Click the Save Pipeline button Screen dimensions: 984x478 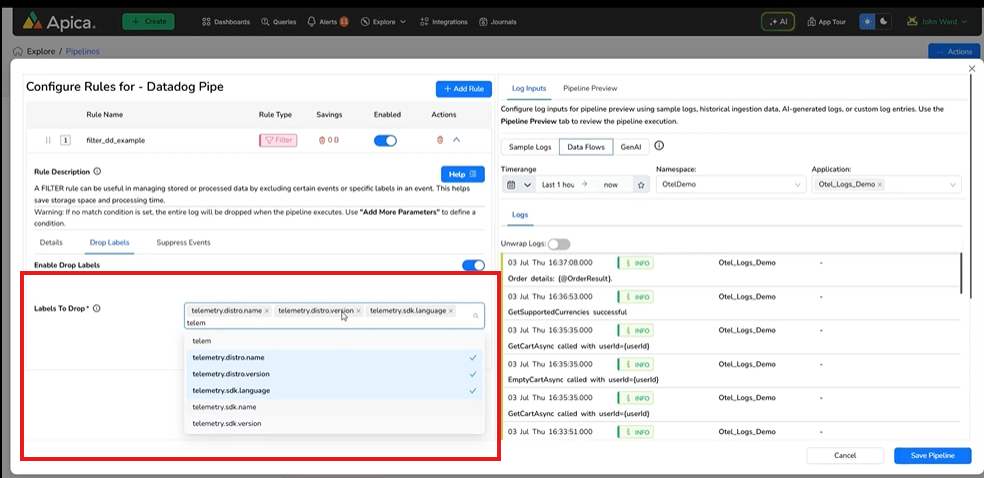tap(931, 455)
